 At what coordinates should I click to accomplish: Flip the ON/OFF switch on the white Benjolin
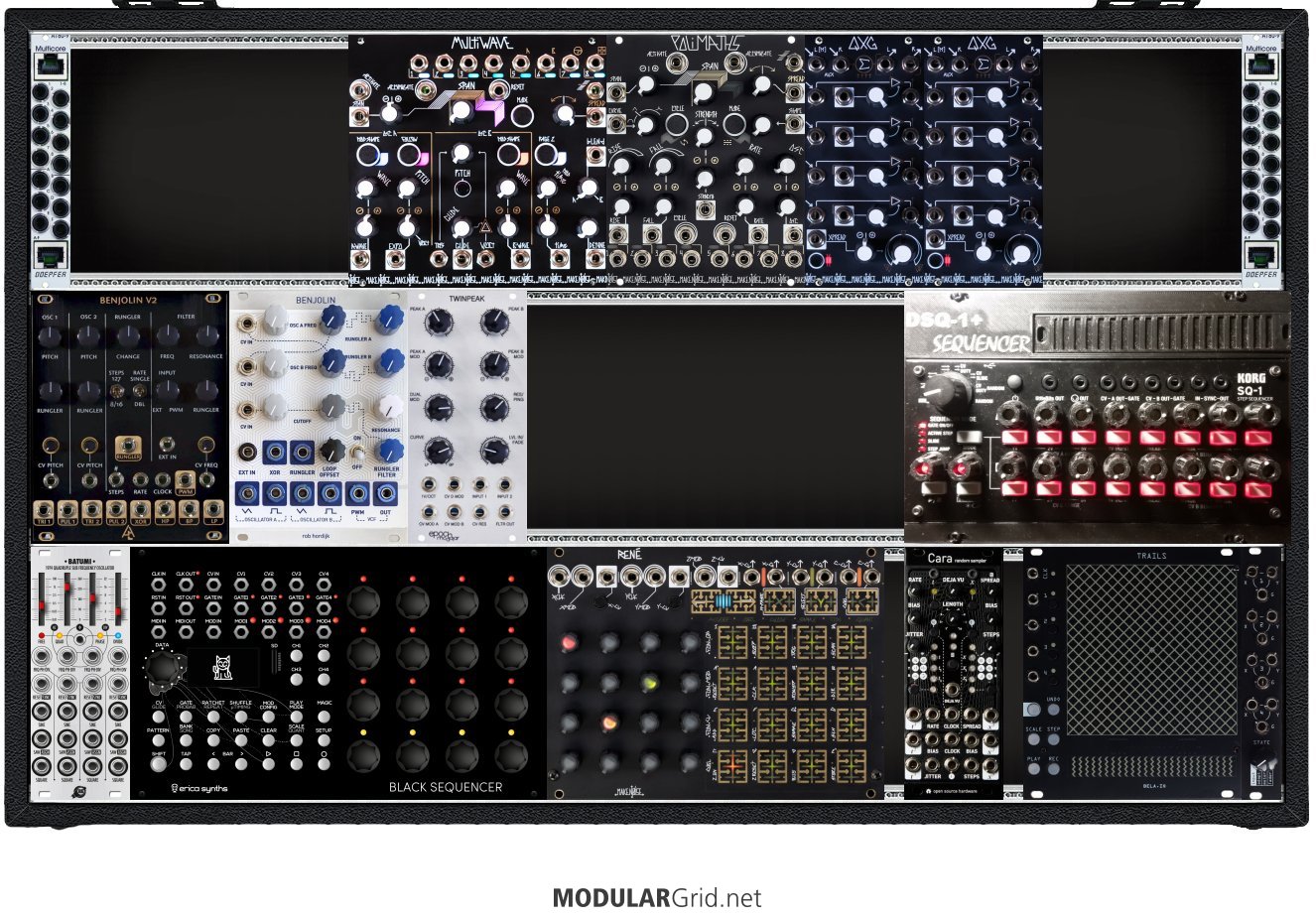point(358,452)
